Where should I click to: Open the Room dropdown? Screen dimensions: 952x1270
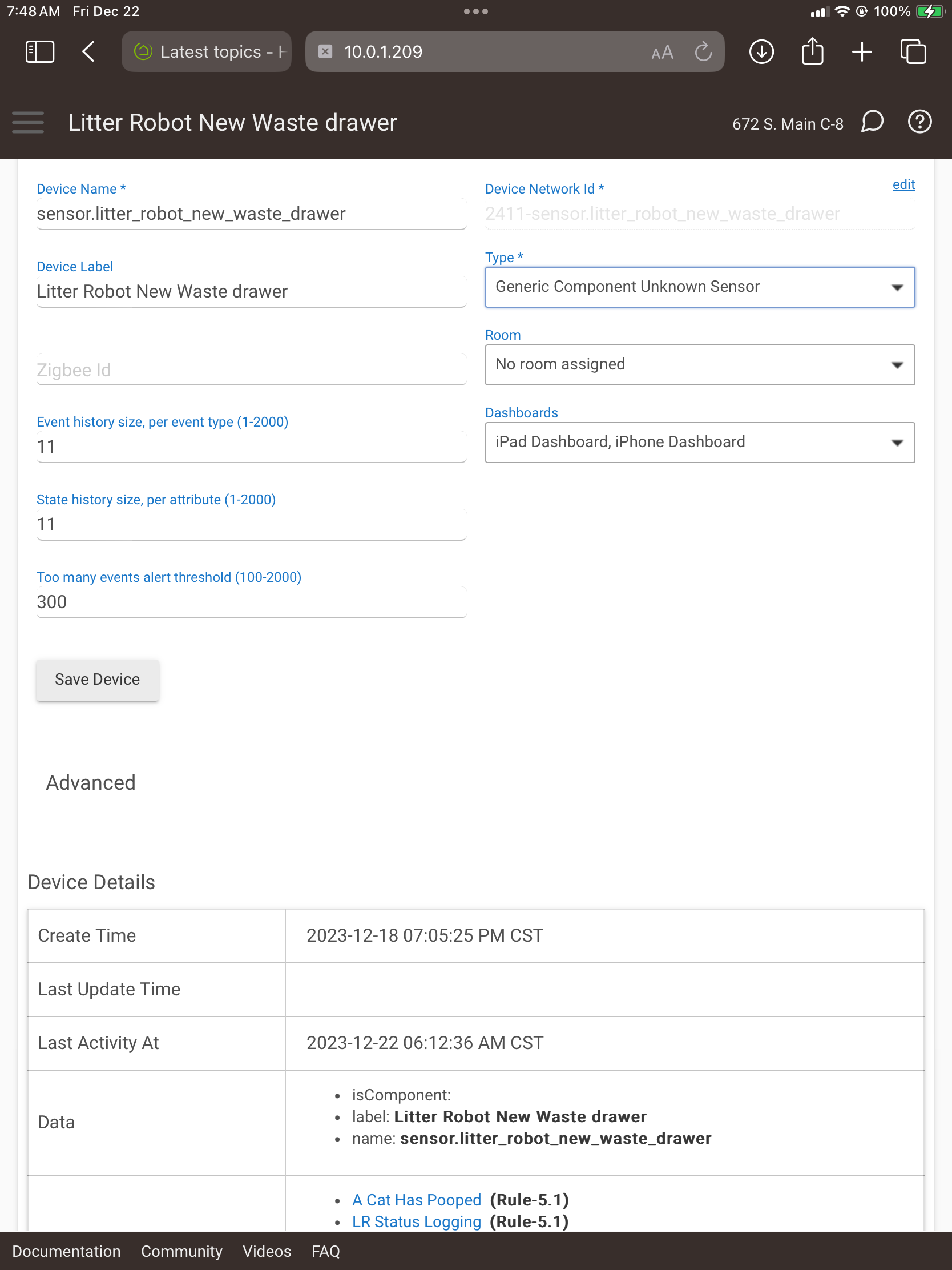click(700, 364)
